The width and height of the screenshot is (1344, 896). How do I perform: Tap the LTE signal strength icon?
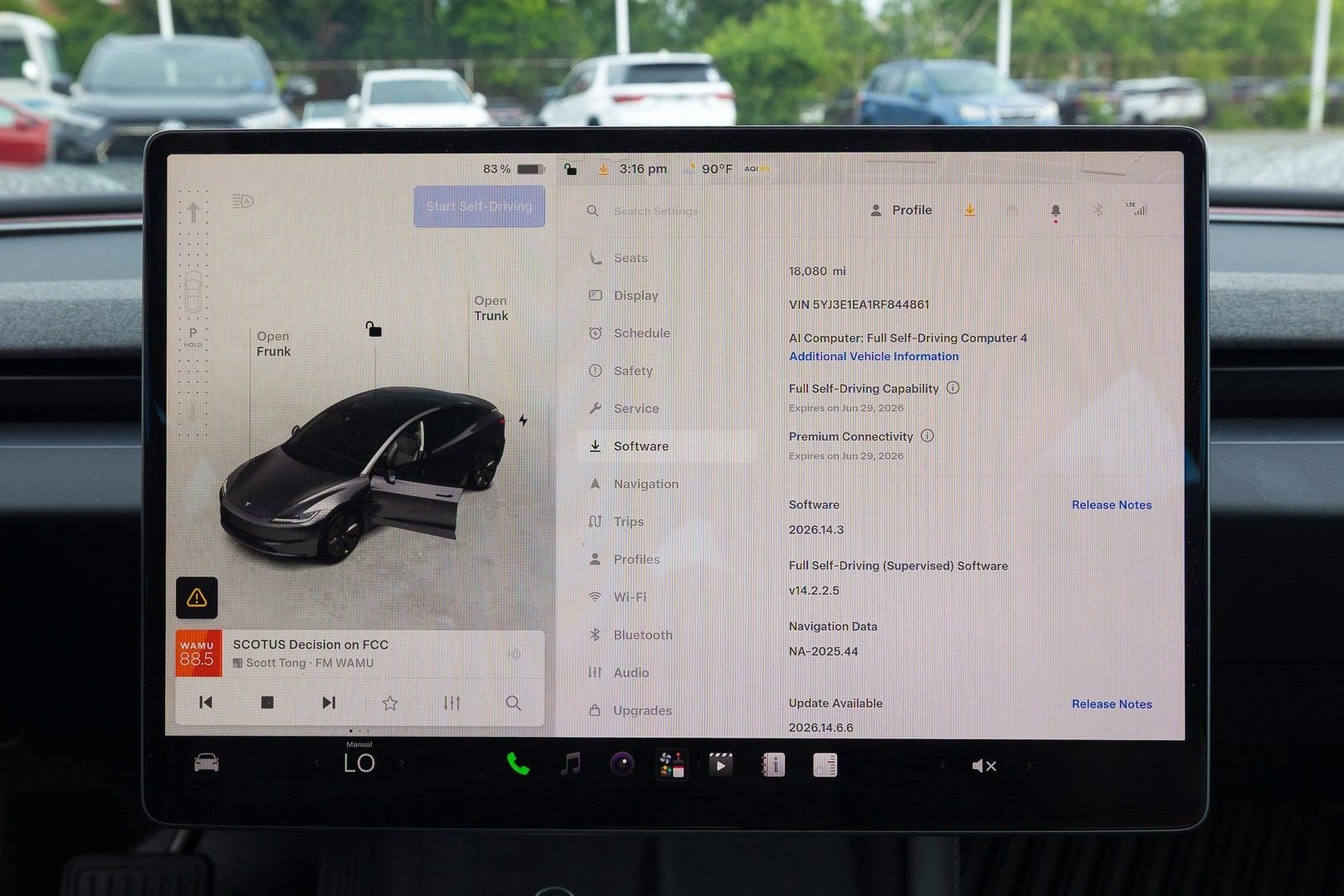(1138, 209)
